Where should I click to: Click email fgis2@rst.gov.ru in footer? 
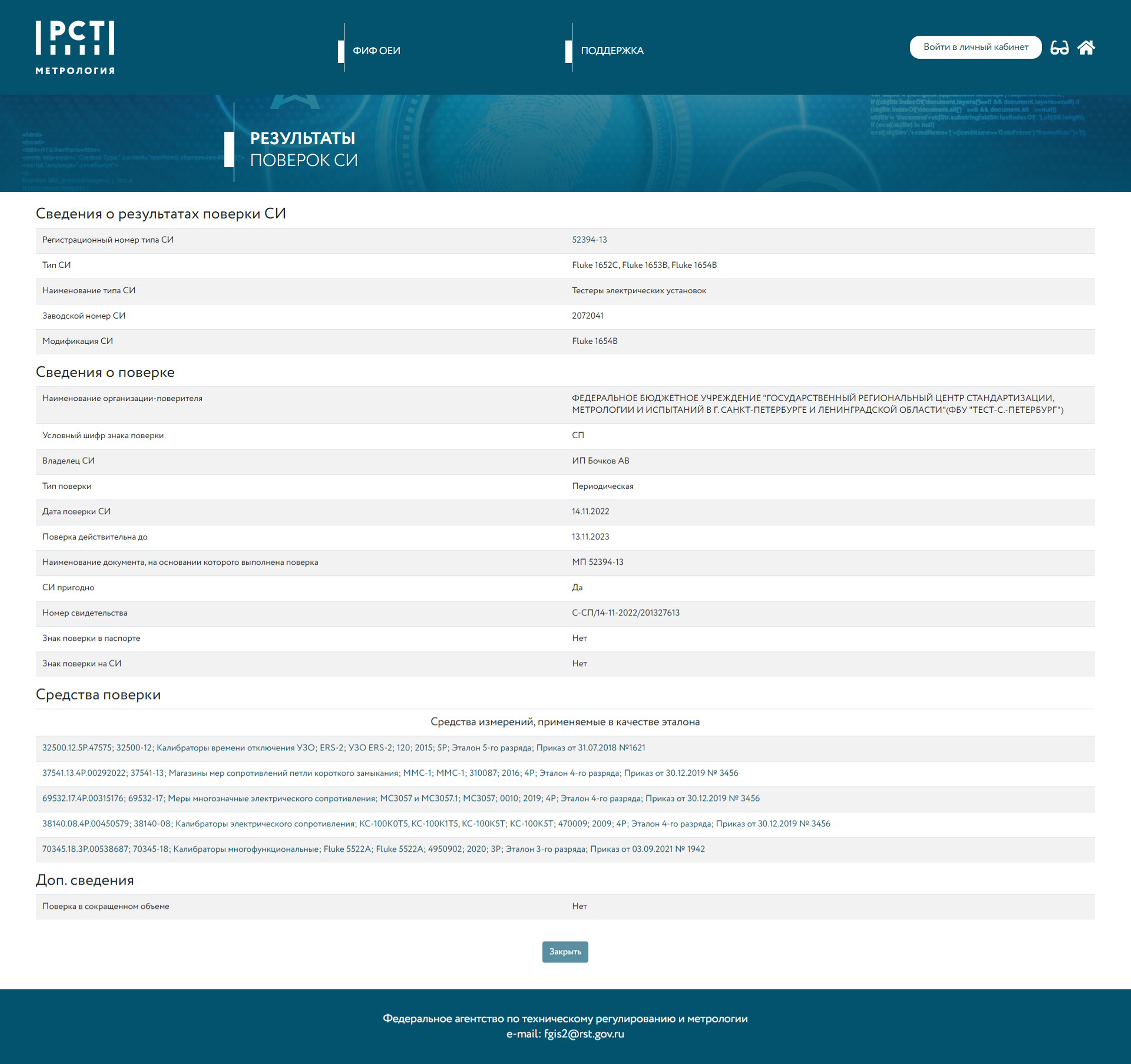click(x=584, y=1034)
